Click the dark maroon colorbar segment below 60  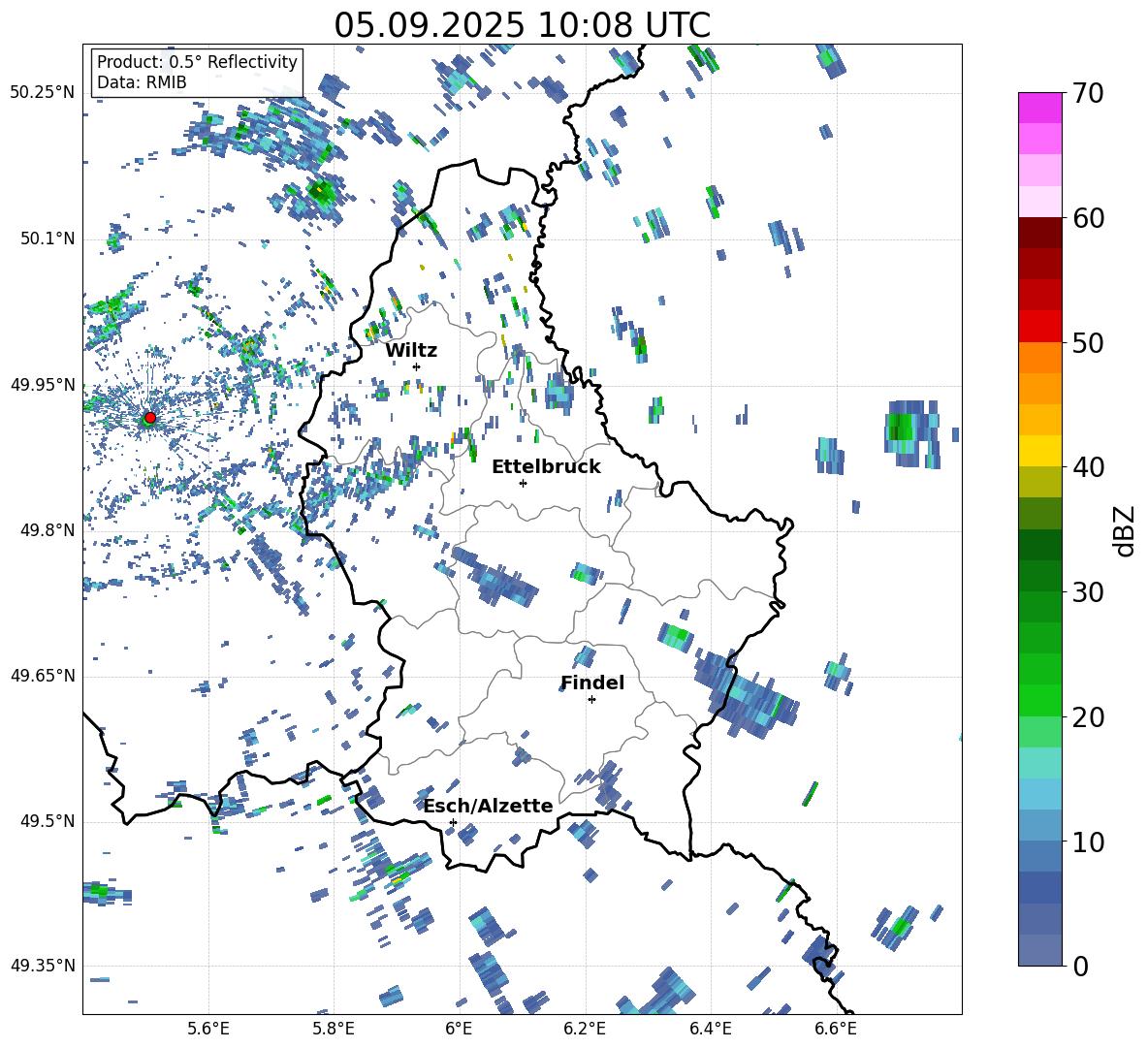click(1039, 233)
